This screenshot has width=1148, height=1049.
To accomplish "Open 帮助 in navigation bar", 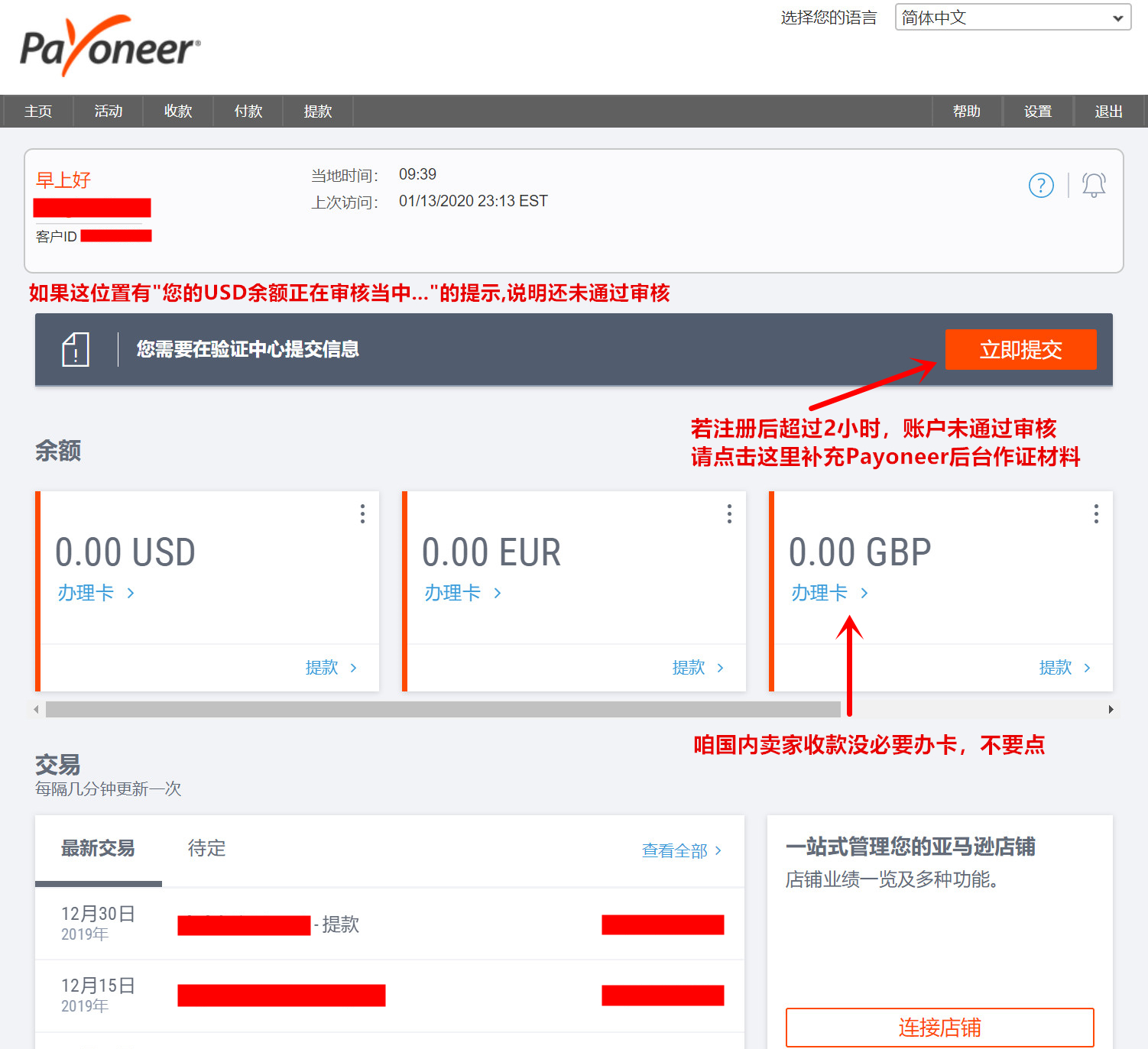I will click(967, 112).
